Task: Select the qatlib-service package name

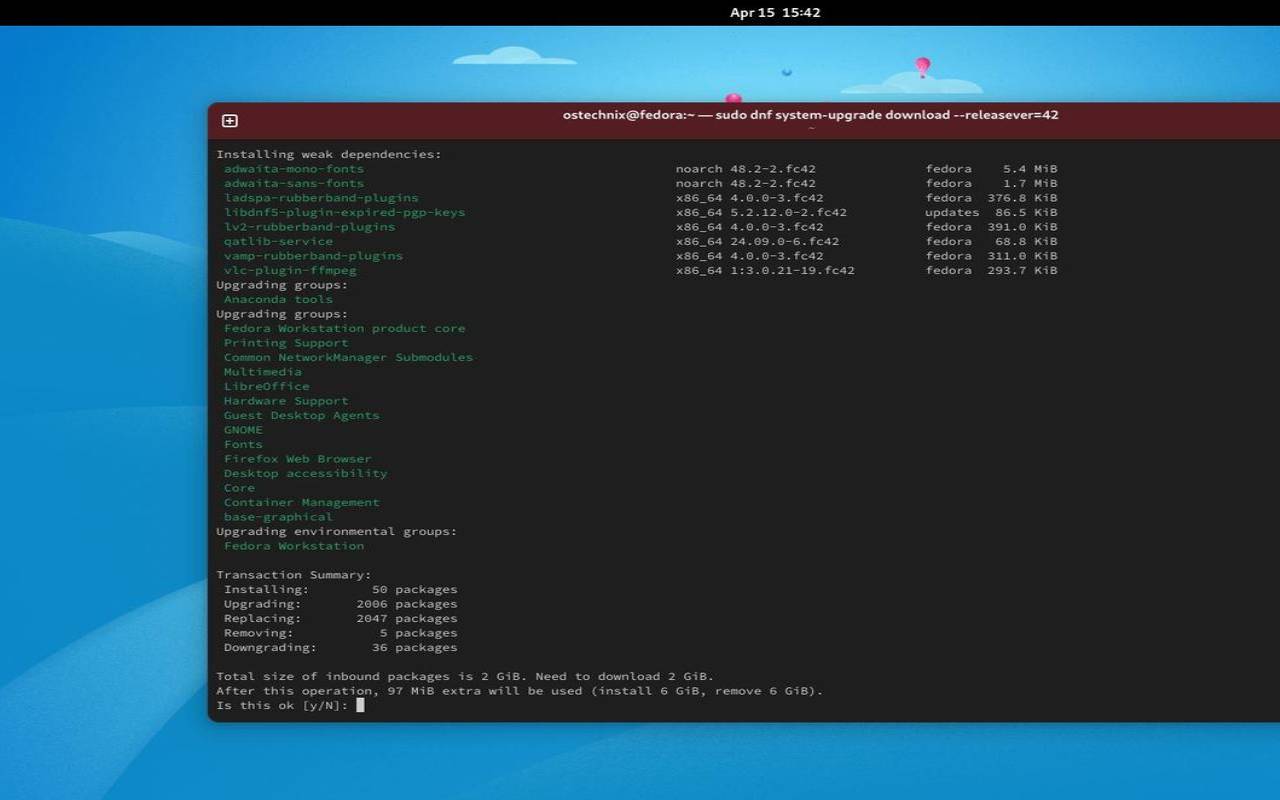Action: [x=278, y=241]
